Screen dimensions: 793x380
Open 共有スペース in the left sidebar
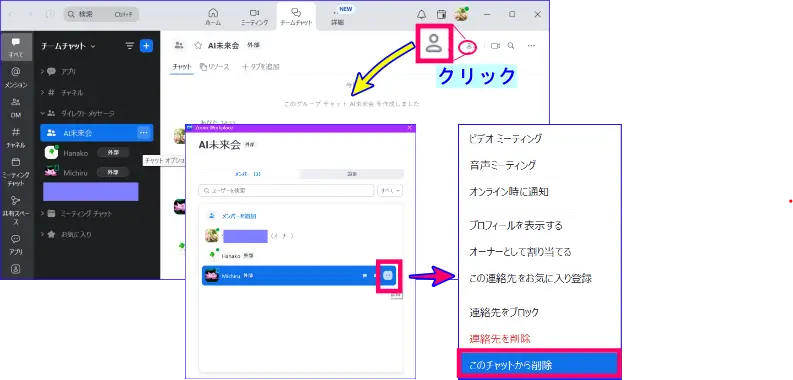(x=16, y=210)
